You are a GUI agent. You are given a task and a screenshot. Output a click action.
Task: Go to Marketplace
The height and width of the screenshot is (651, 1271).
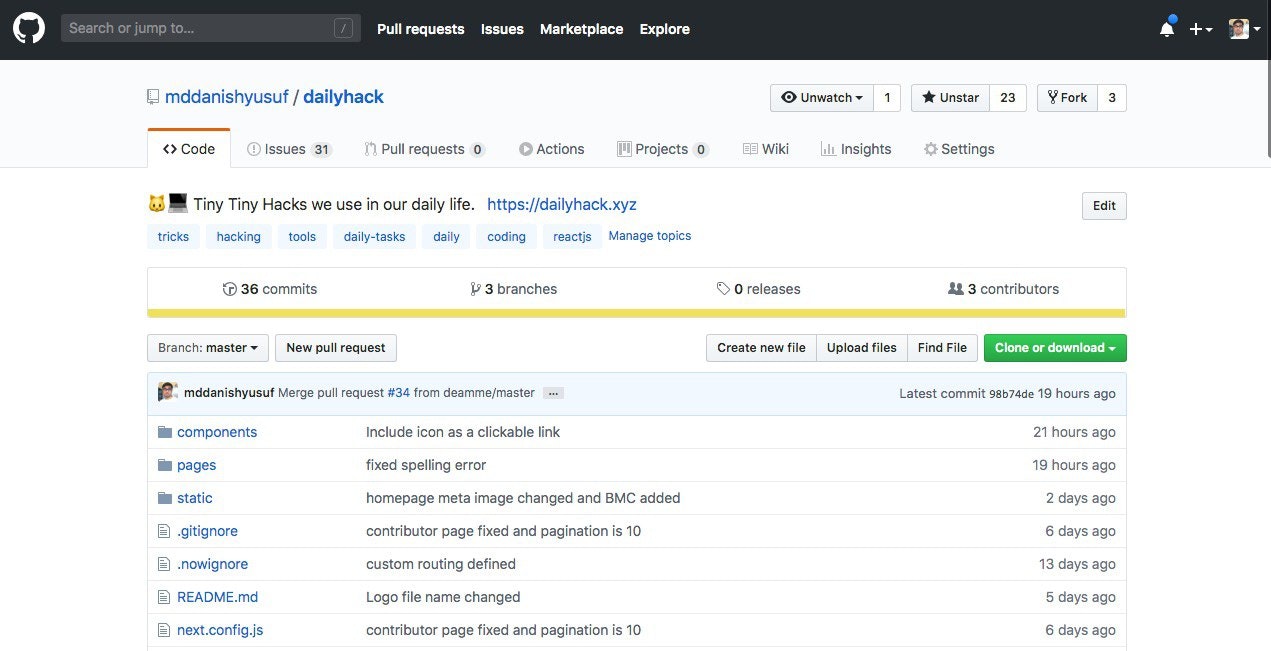coord(581,29)
